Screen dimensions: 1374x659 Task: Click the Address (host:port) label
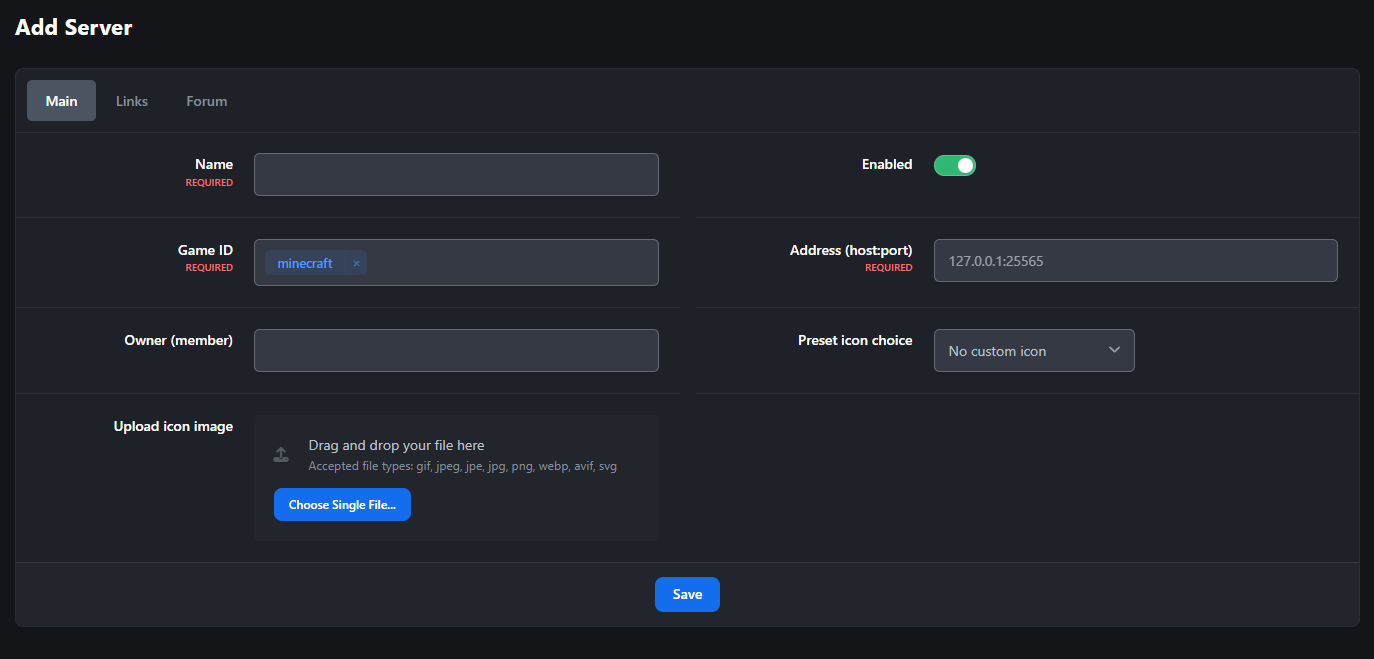pyautogui.click(x=851, y=250)
